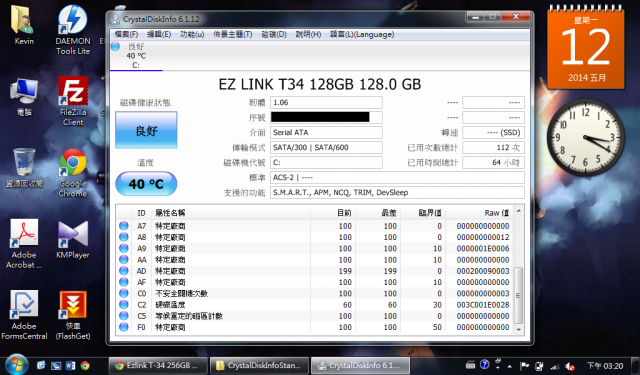Click the pinned Word icon in taskbar

(x=70, y=365)
